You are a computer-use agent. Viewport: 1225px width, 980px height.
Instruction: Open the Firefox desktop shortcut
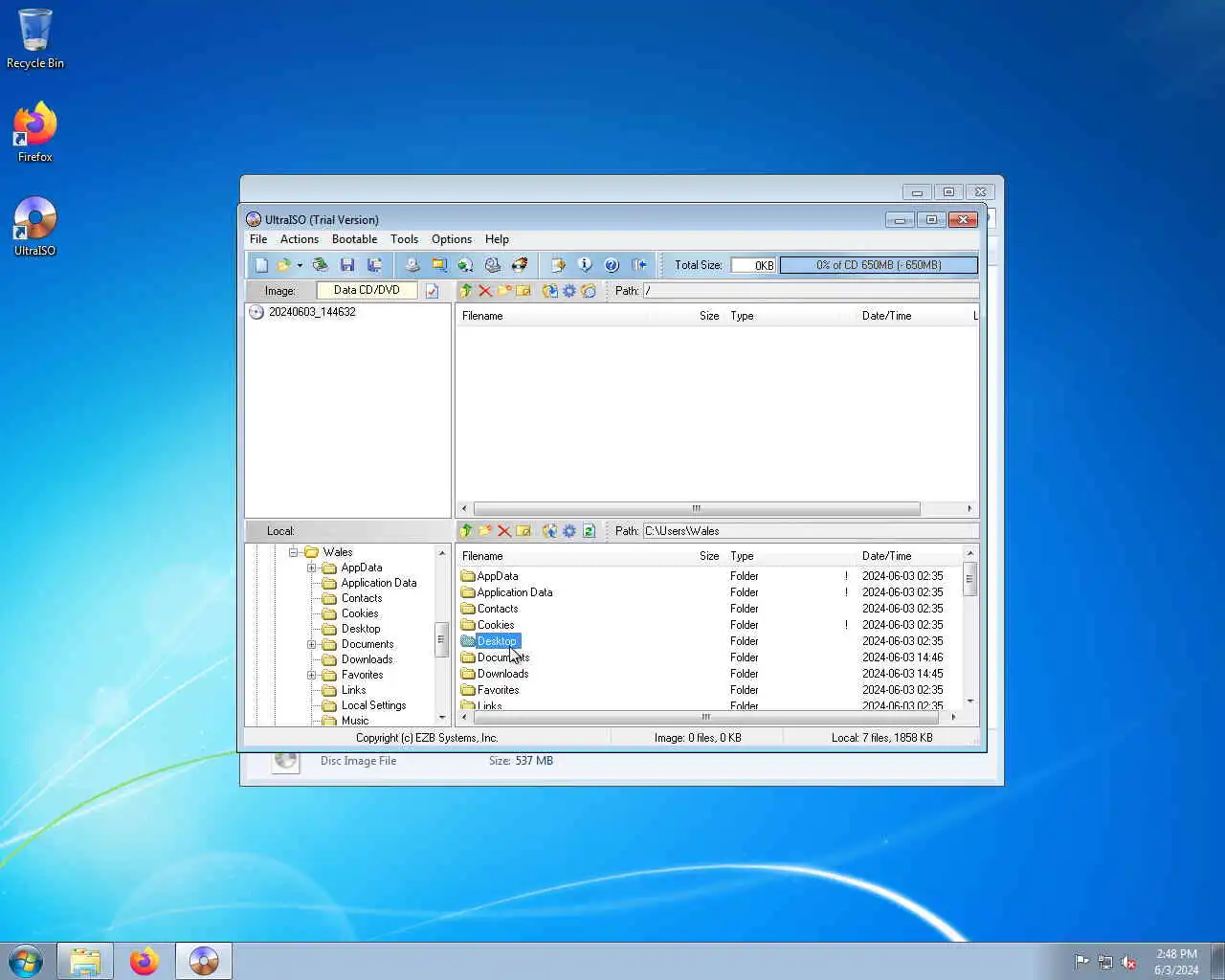(34, 133)
